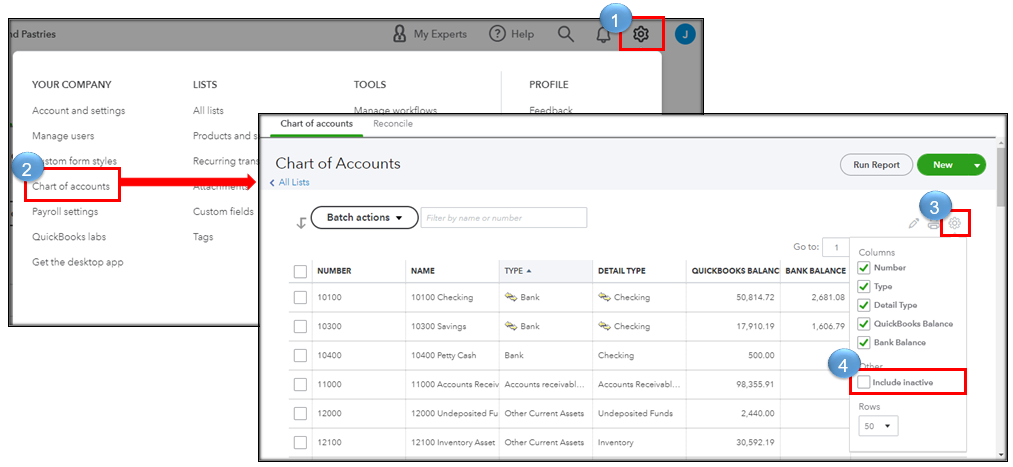Viewport: 1013px width, 467px height.
Task: Open the J user profile avatar
Action: [685, 34]
